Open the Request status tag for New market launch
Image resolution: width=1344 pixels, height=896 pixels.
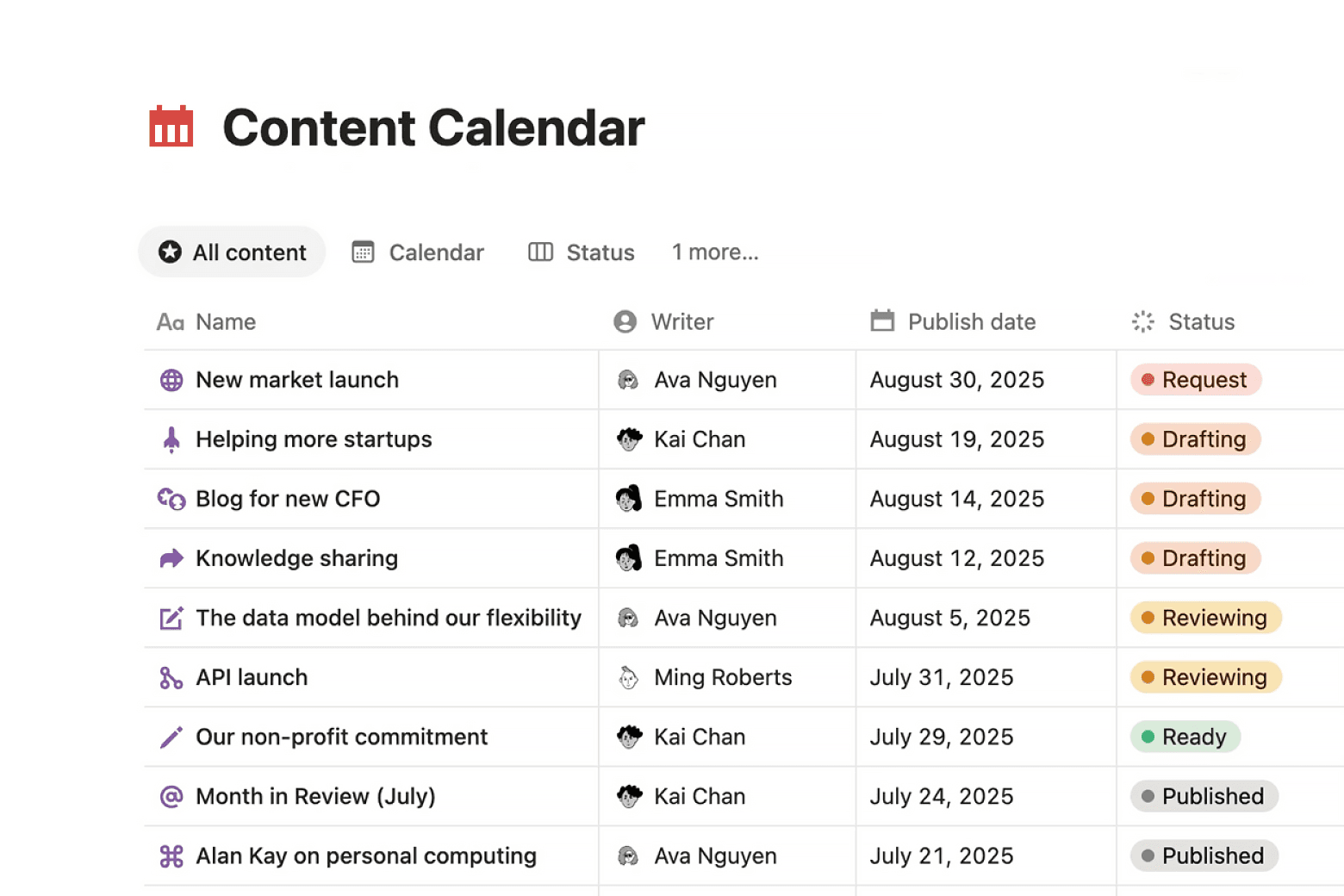click(1195, 380)
